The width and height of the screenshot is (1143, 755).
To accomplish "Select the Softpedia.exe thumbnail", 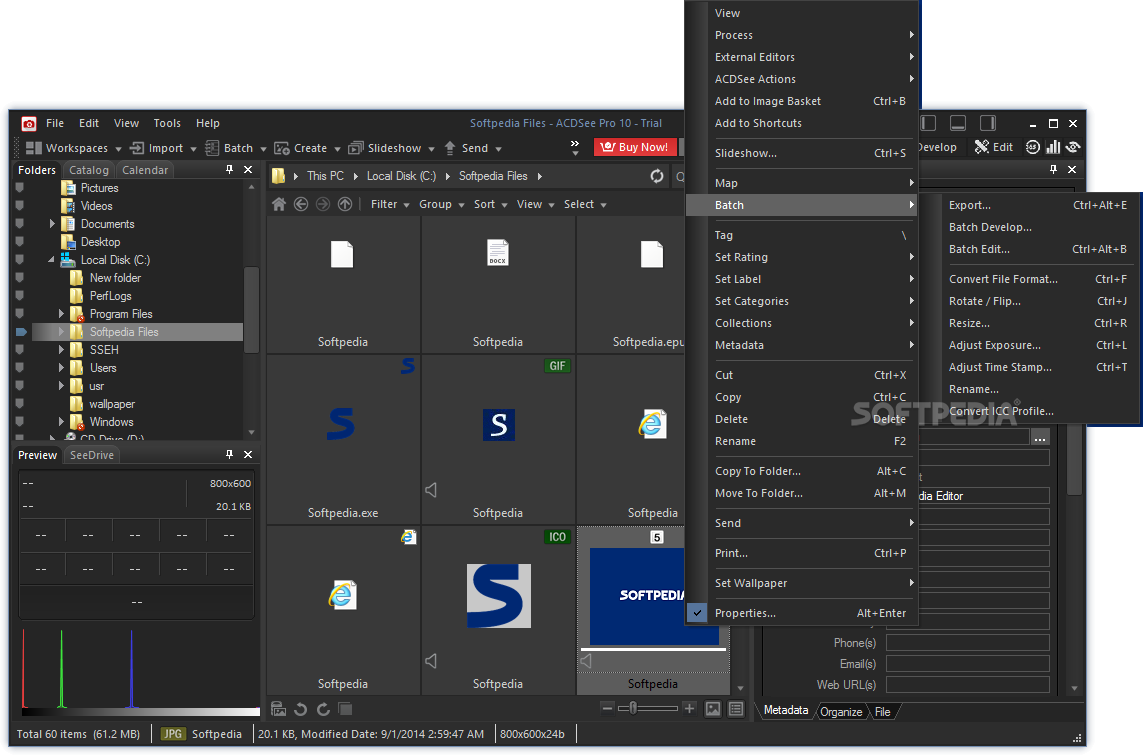I will click(x=343, y=439).
